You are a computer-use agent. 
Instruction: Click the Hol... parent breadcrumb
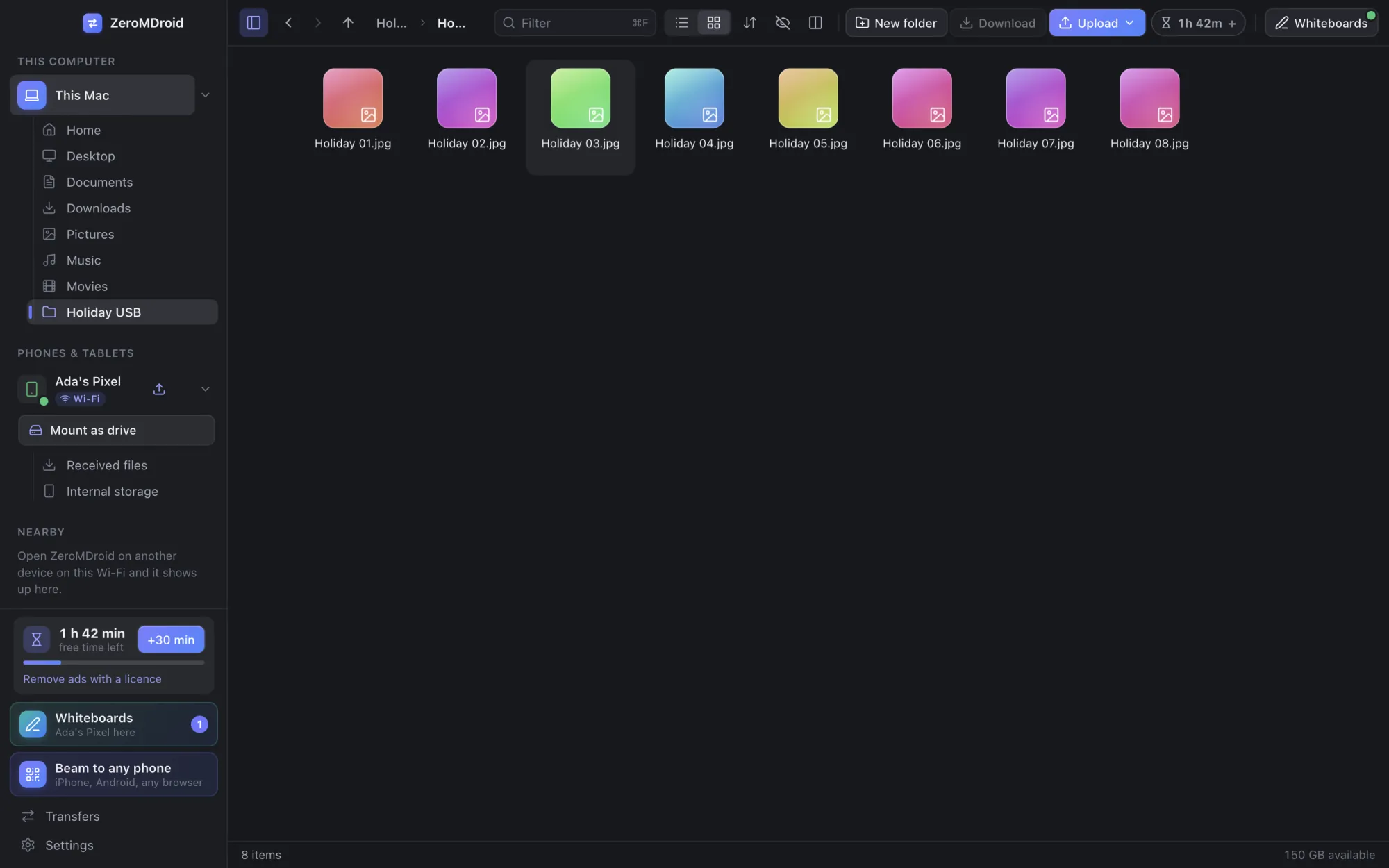click(x=392, y=23)
